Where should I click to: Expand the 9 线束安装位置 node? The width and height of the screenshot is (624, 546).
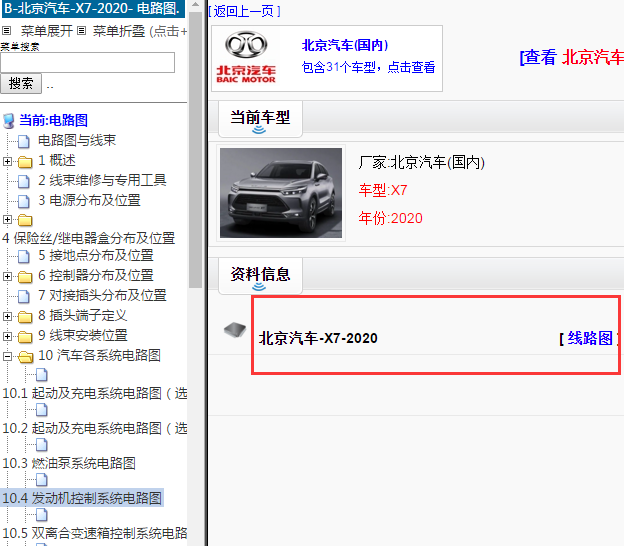pyautogui.click(x=7, y=336)
